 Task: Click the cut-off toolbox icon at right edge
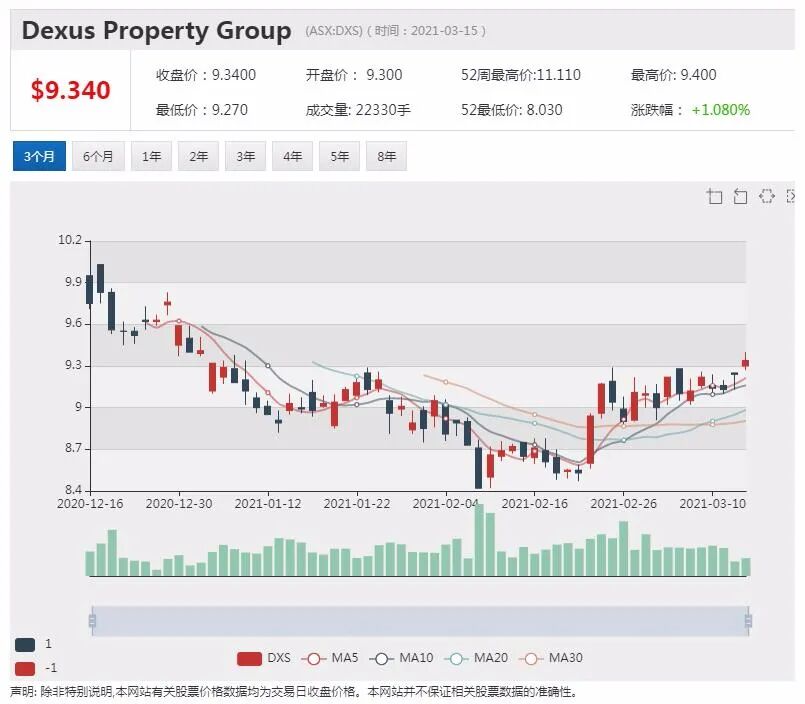click(791, 196)
